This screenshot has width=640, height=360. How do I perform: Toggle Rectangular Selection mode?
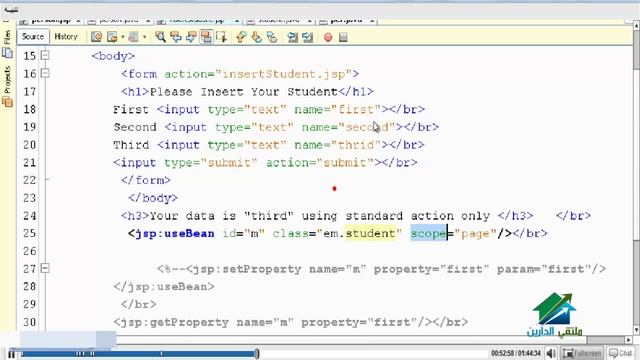[x=221, y=37]
